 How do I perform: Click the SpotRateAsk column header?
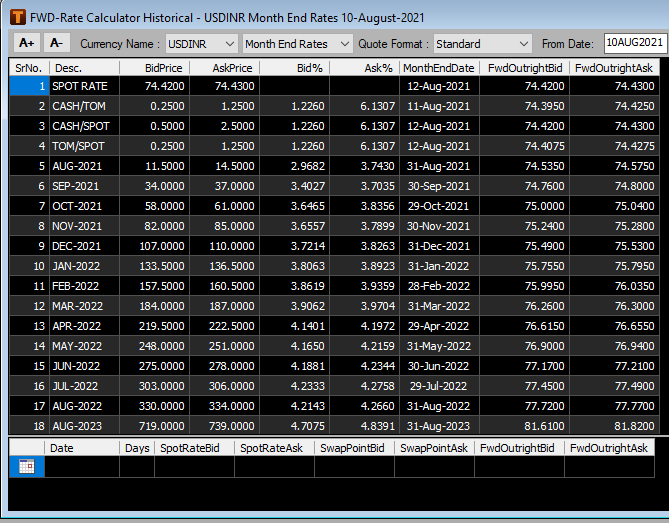274,448
